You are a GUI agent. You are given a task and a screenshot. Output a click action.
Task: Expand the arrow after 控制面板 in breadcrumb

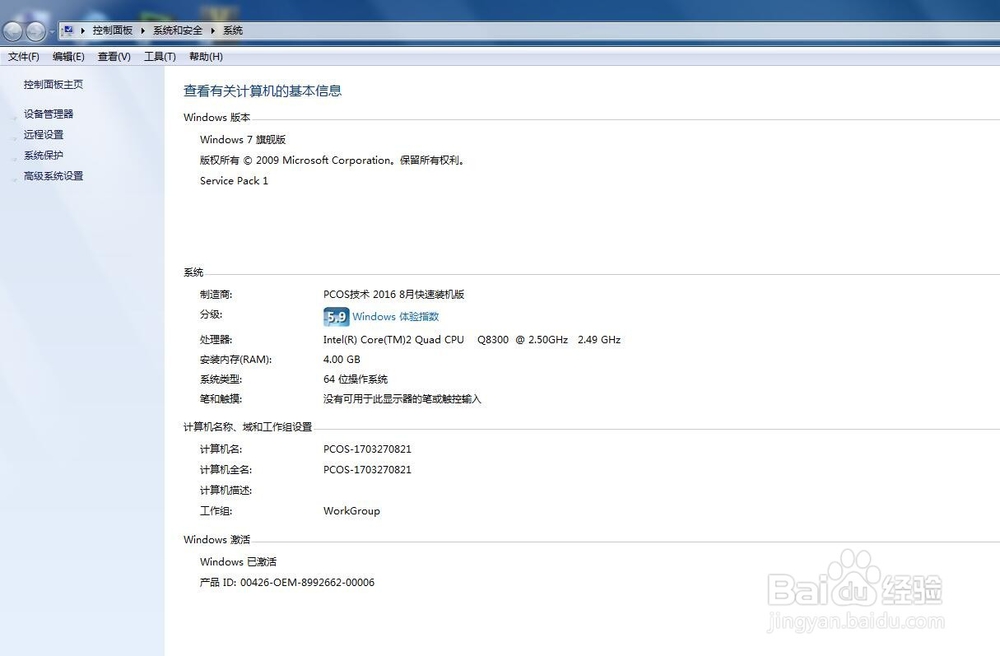tap(142, 31)
